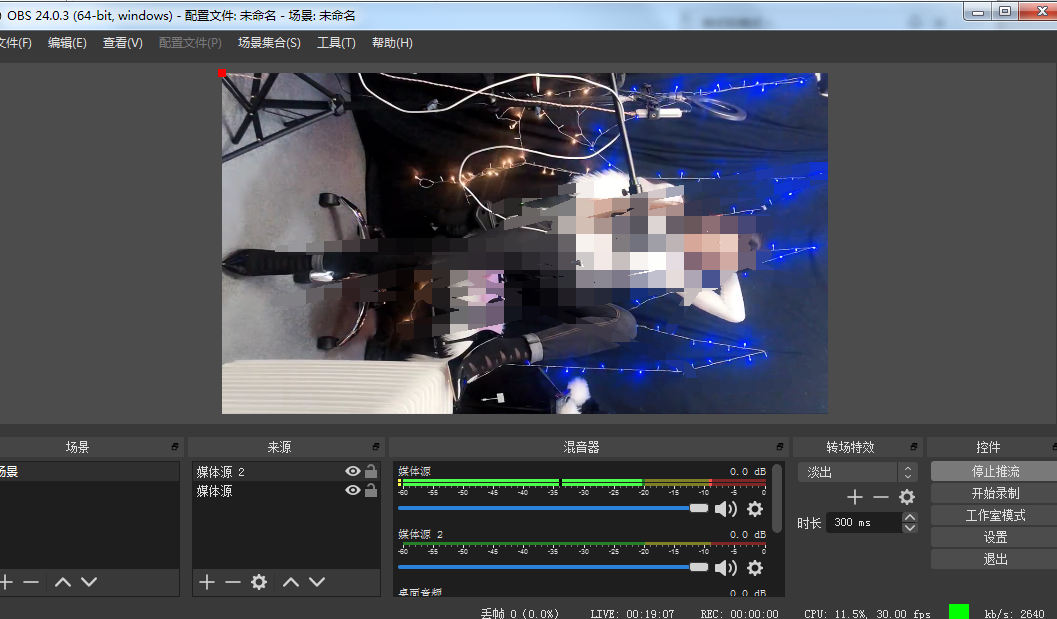Open the 编辑(E) menu
This screenshot has height=619, width=1057.
(67, 42)
